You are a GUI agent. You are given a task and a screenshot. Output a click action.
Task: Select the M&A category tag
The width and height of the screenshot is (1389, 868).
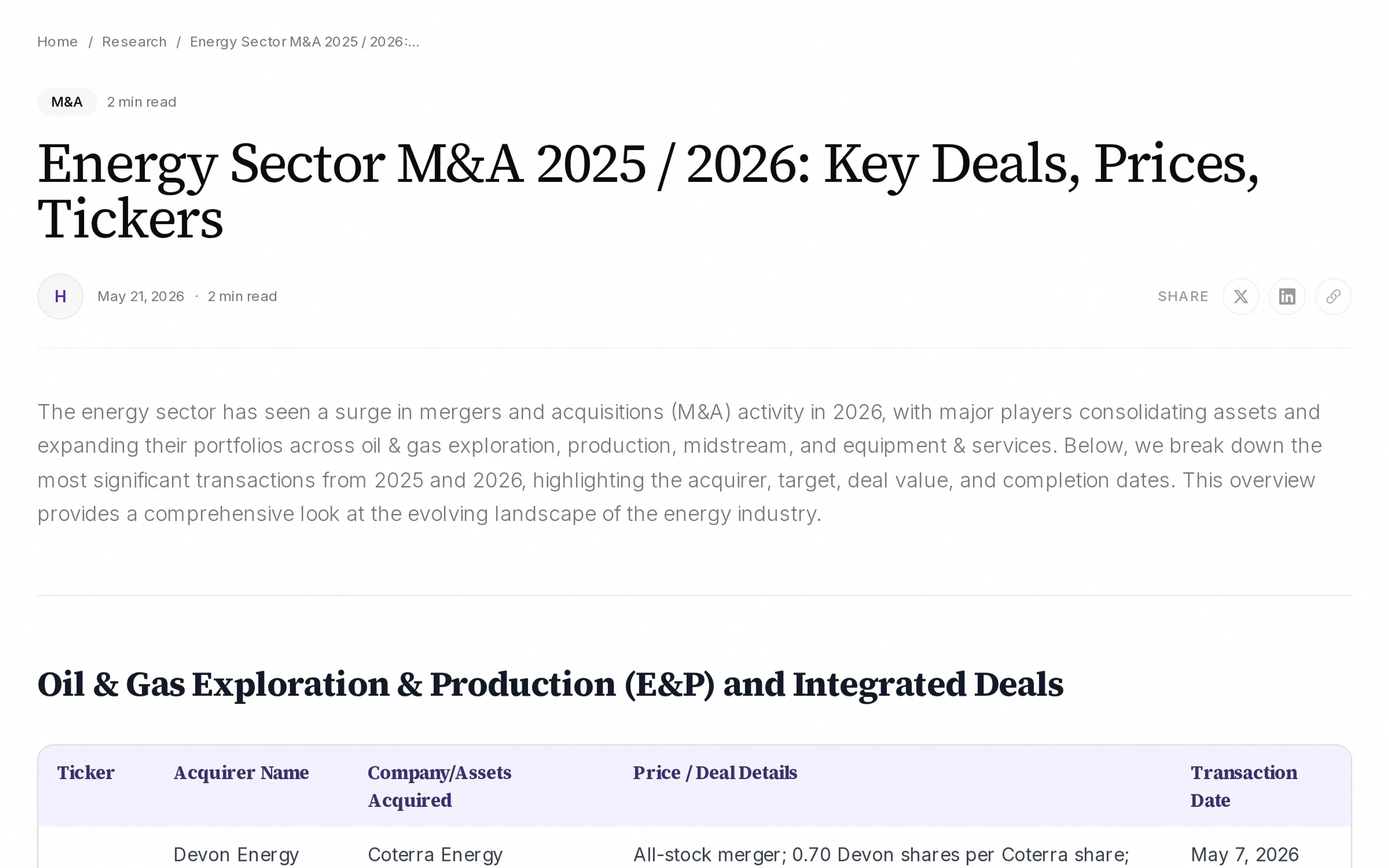[x=67, y=102]
